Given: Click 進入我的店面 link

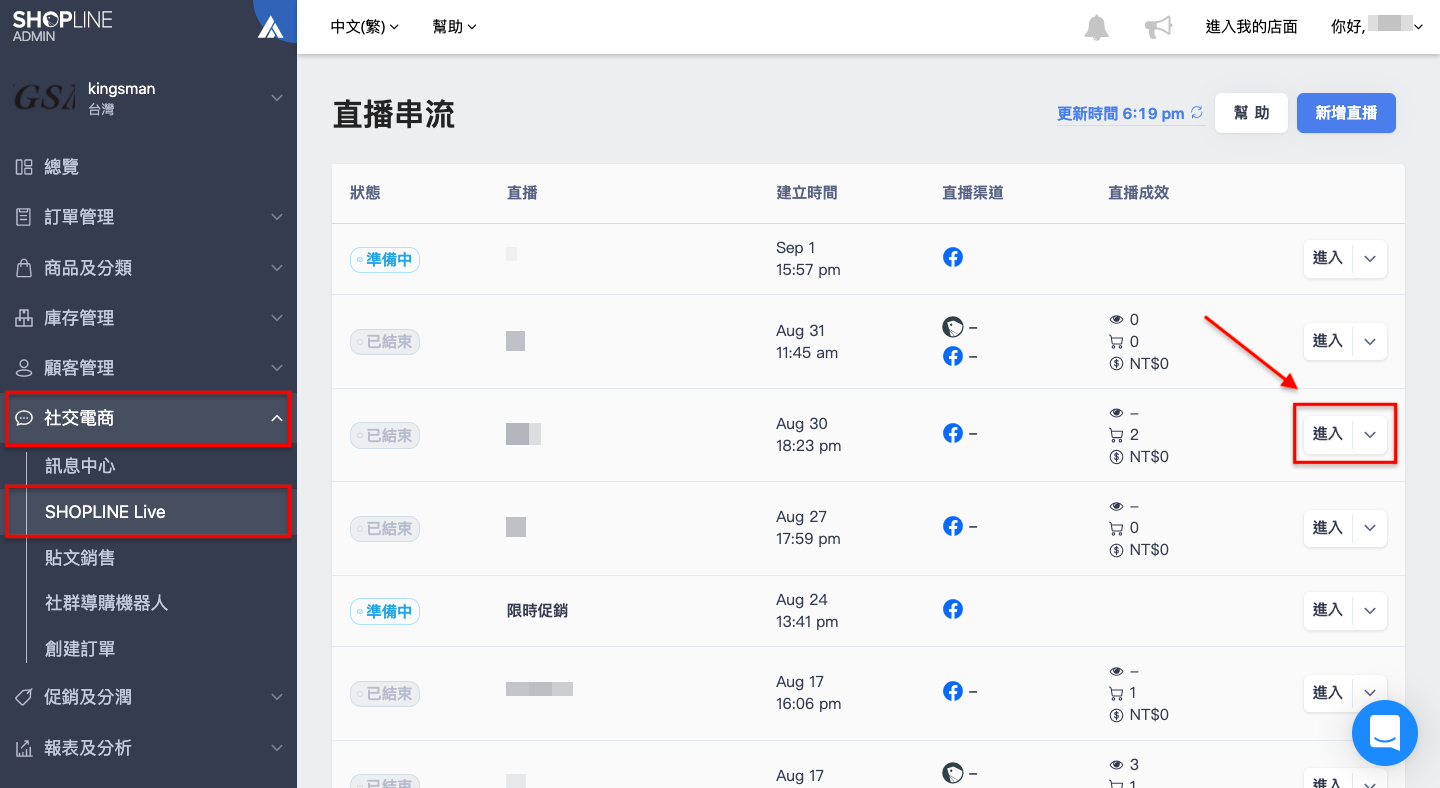Looking at the screenshot, I should click(x=1252, y=27).
